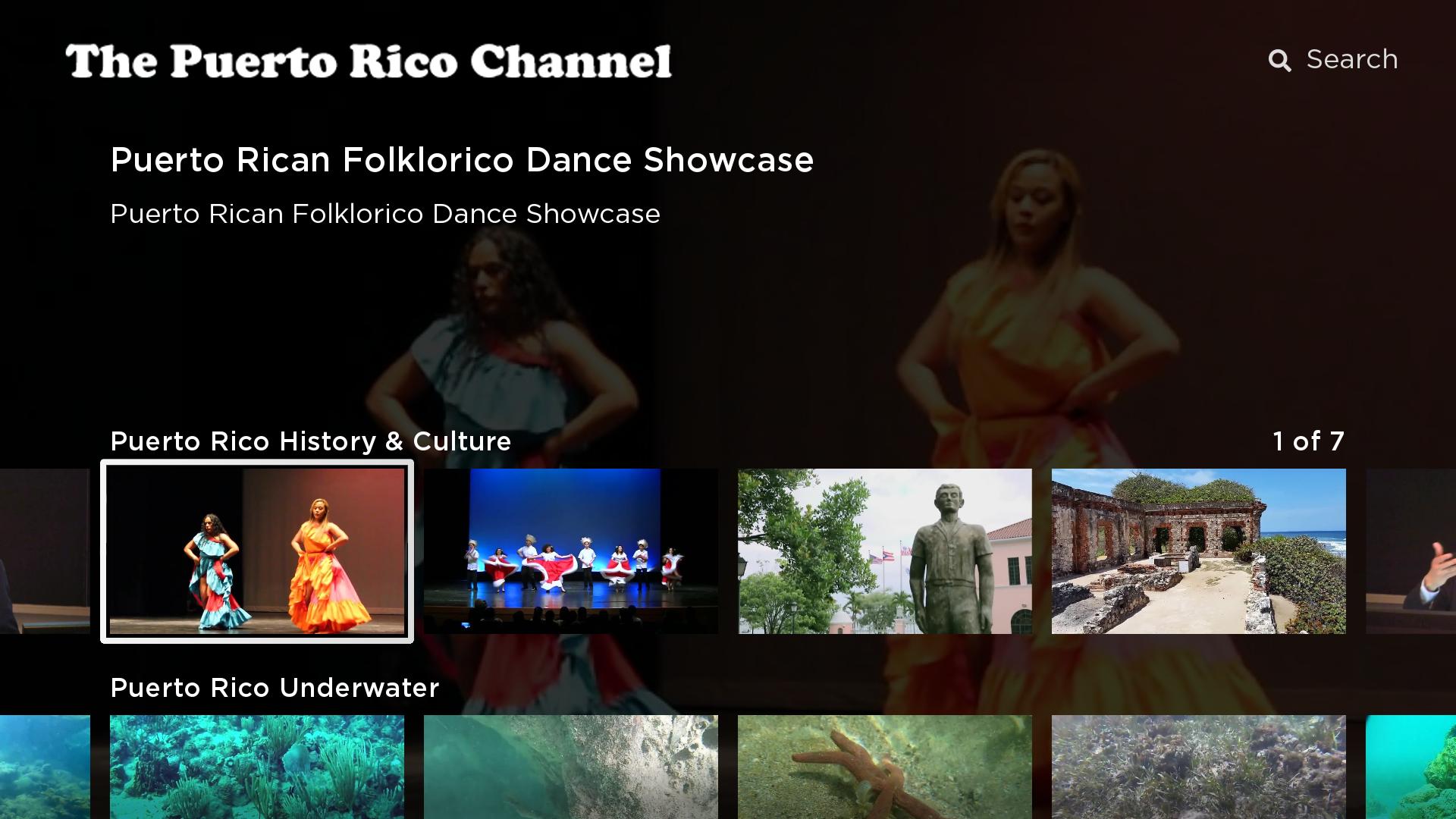Click the large Folklorico Dance Showcase title
This screenshot has height=819, width=1456.
tap(462, 160)
